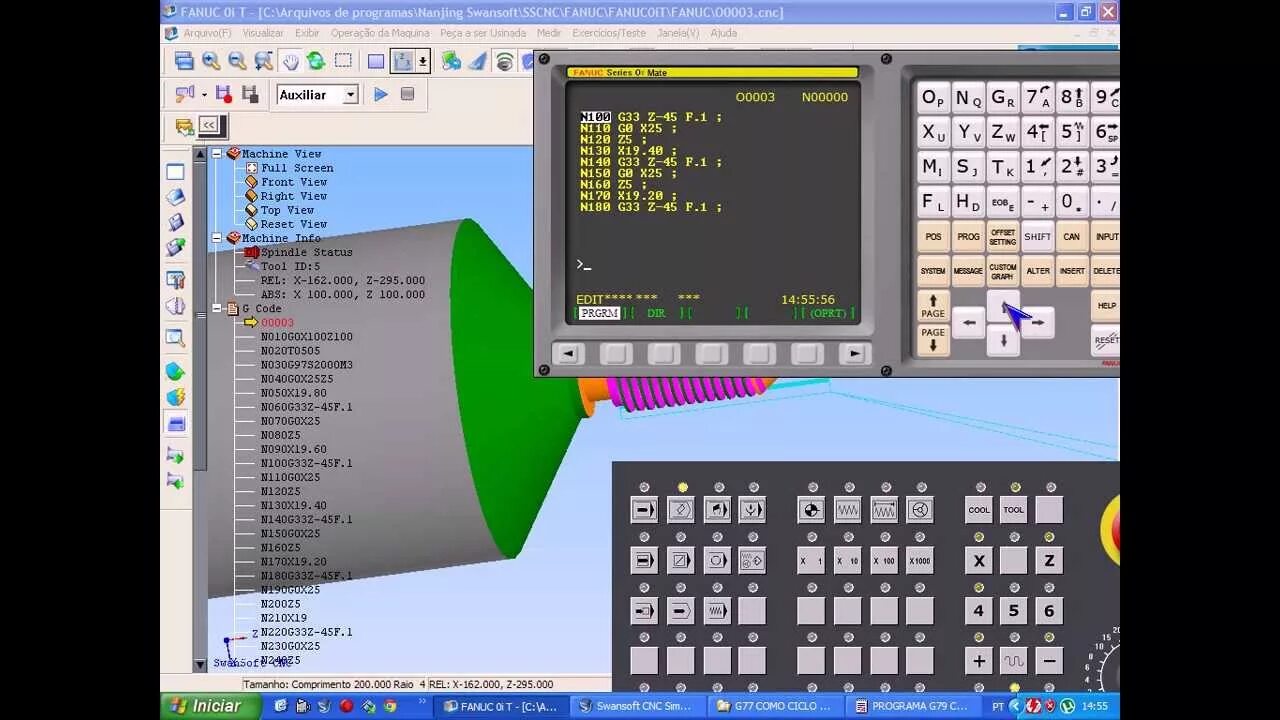Screen dimensions: 1280x720
Task: Collapse the Machine View tree node
Action: [x=217, y=154]
